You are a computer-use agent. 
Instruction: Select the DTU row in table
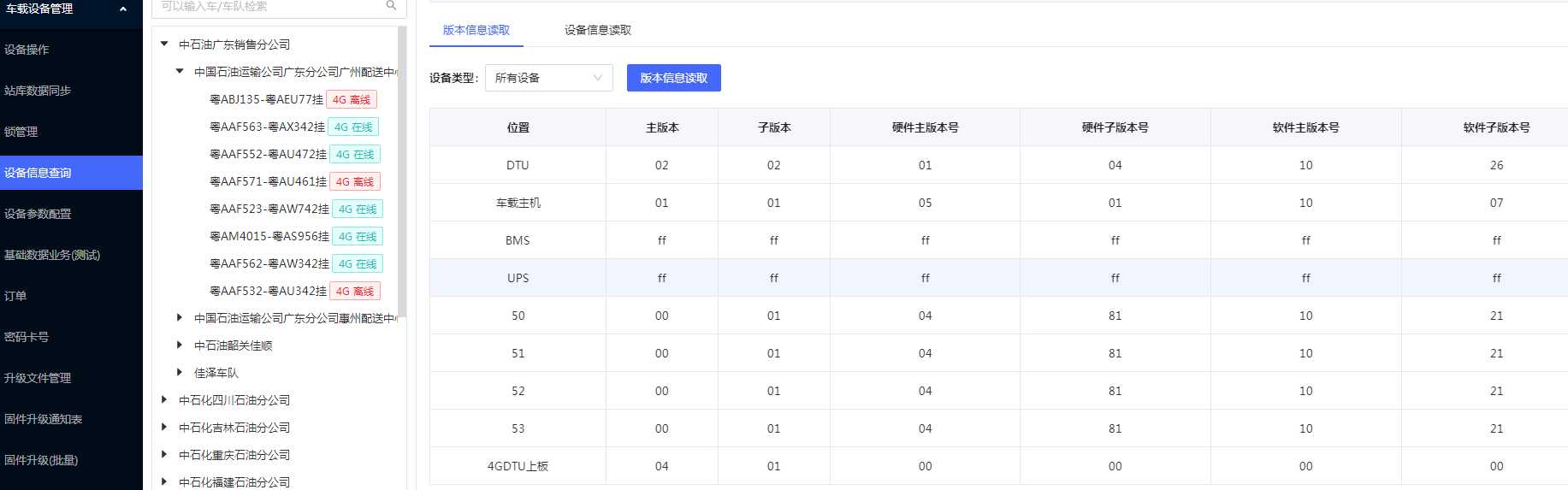999,165
